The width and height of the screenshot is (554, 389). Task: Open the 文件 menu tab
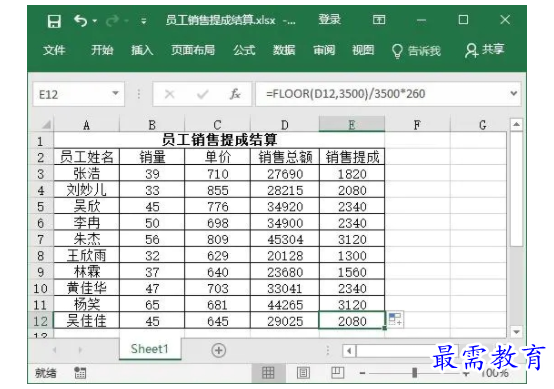point(54,50)
